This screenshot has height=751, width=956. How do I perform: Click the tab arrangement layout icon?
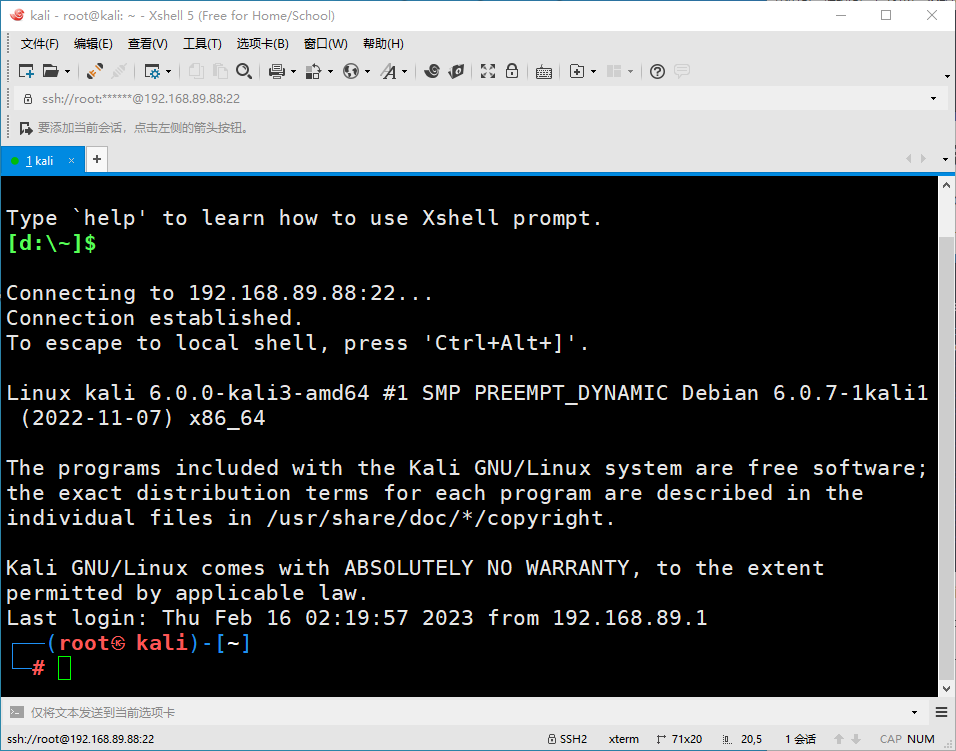pyautogui.click(x=614, y=71)
